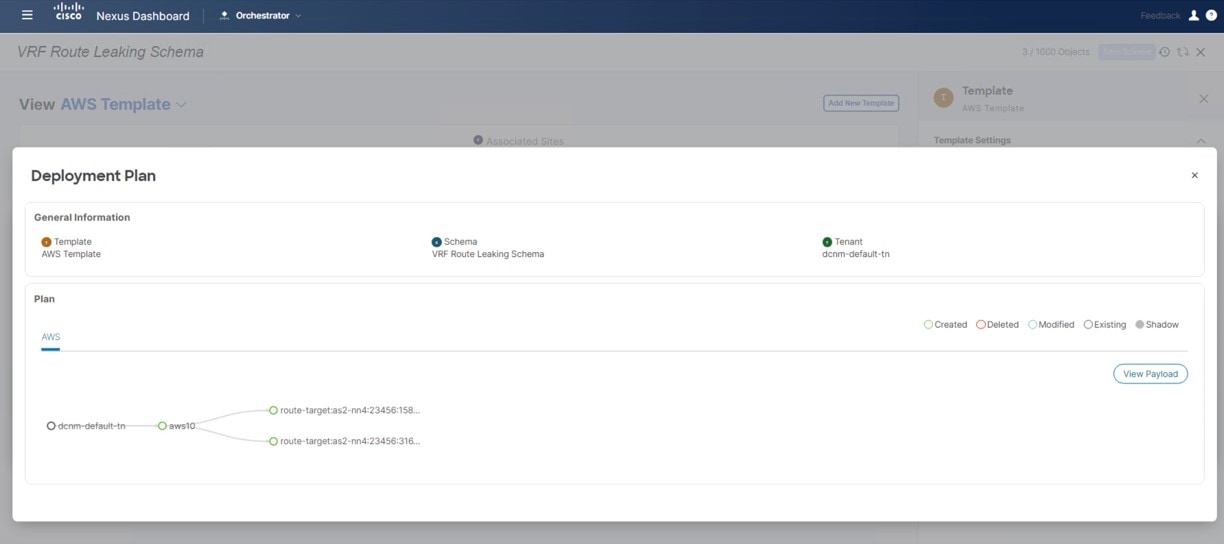Open the schema version history icon
The image size is (1224, 544).
click(x=1165, y=52)
